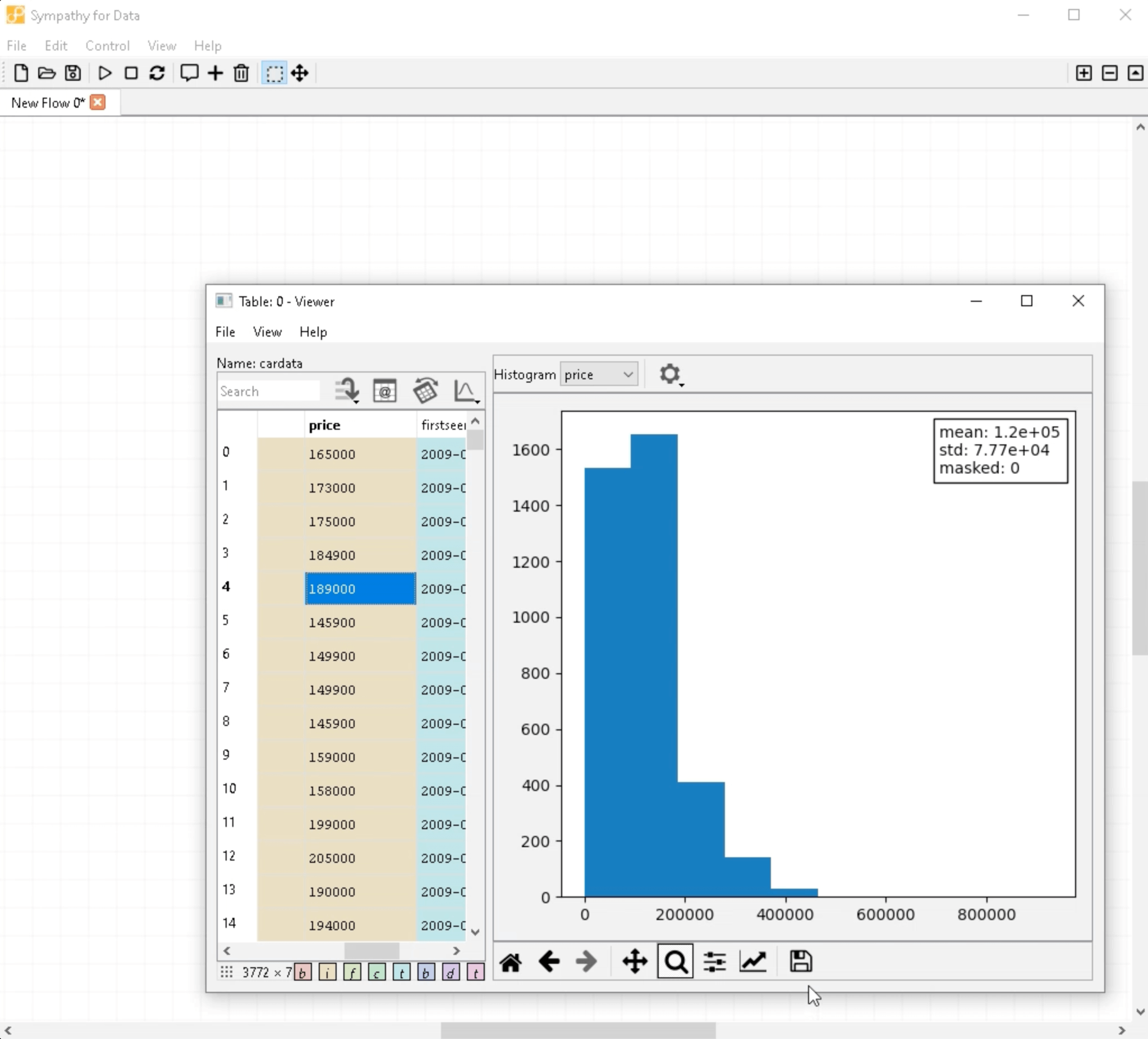1148x1039 pixels.
Task: Open the Viewer's File menu
Action: 225,332
